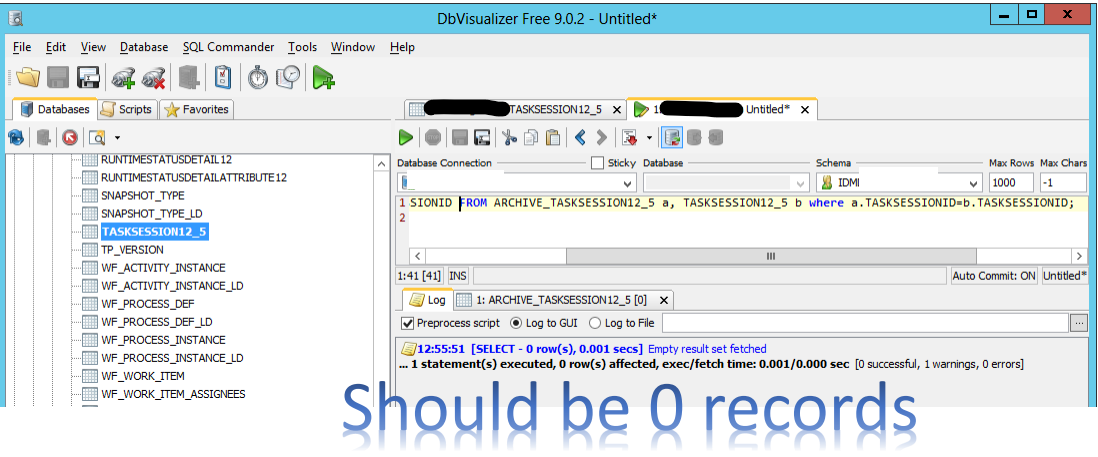Toggle the highlighted auto commit database icon
This screenshot has height=457, width=1098.
pyautogui.click(x=672, y=137)
